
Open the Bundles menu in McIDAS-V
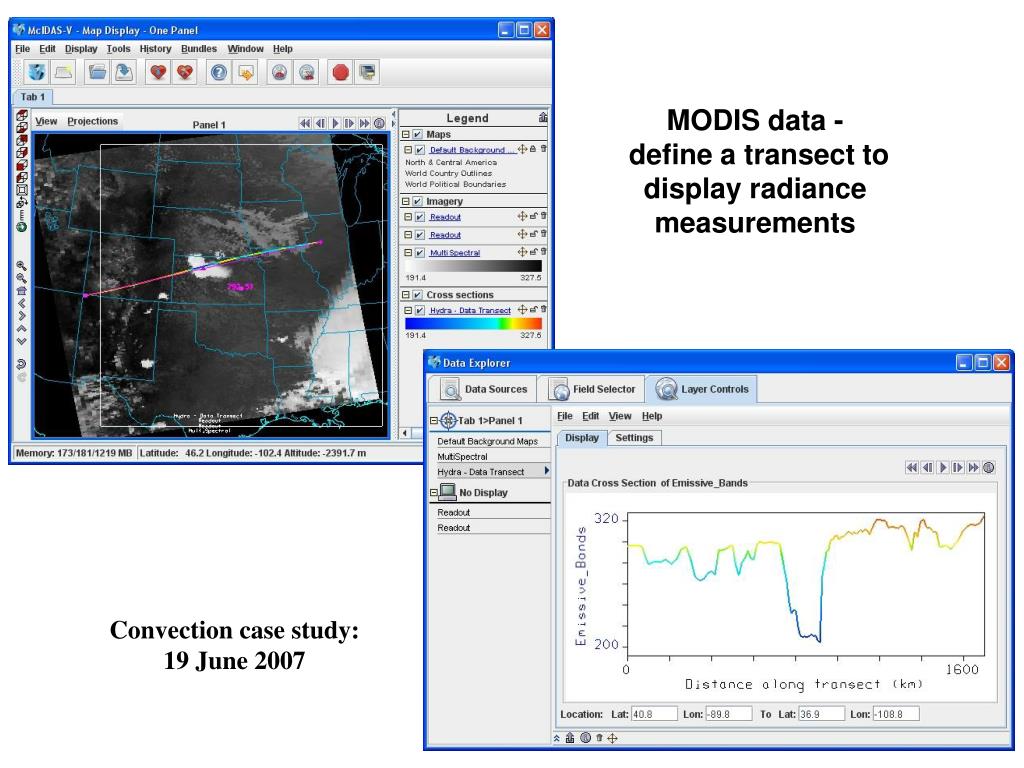pos(199,48)
